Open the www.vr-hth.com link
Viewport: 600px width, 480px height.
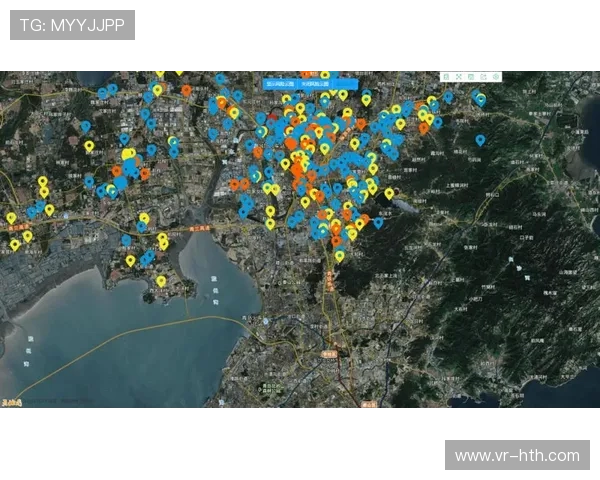click(516, 455)
